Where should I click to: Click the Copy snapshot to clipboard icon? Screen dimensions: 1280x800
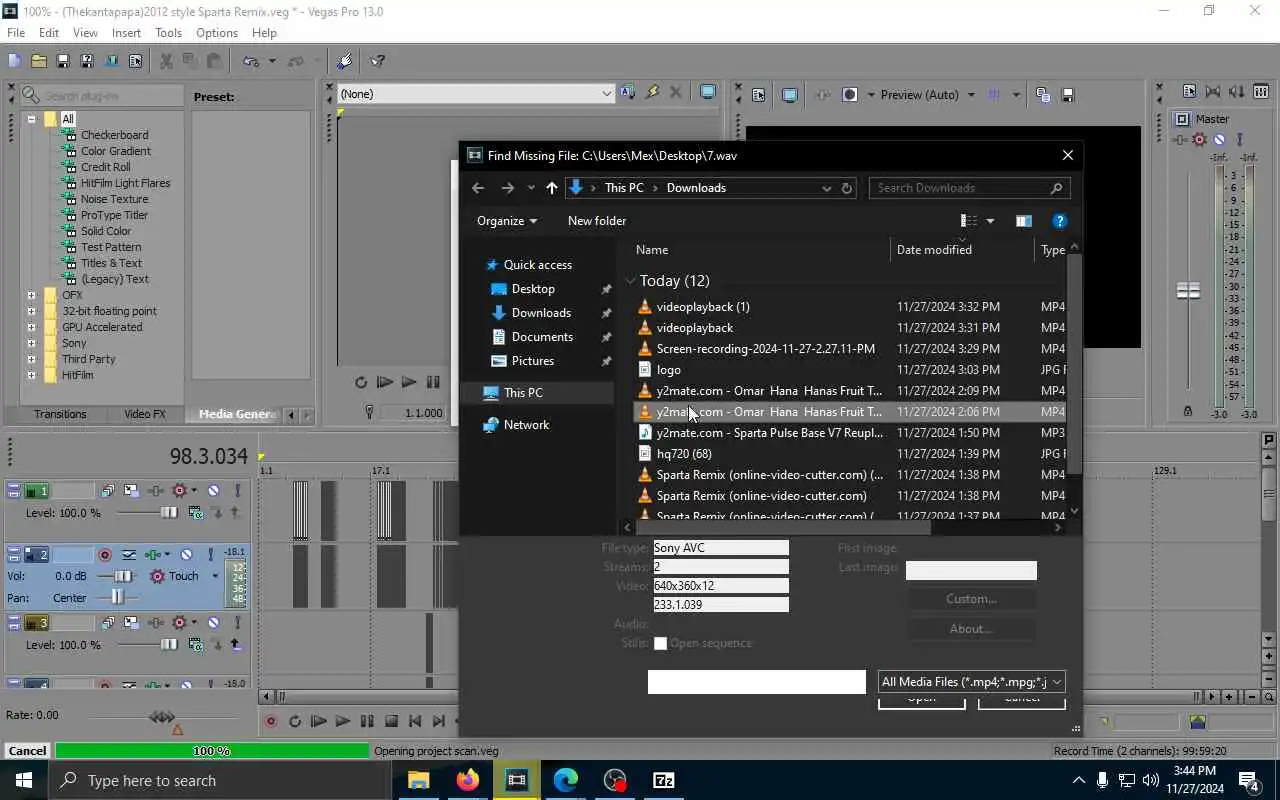pyautogui.click(x=1043, y=95)
